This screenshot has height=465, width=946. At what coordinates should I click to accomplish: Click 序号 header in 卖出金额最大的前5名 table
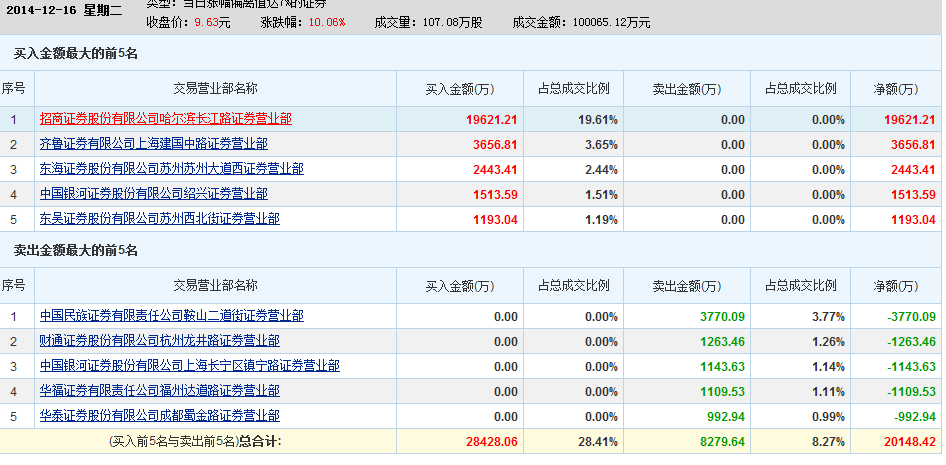pos(13,285)
